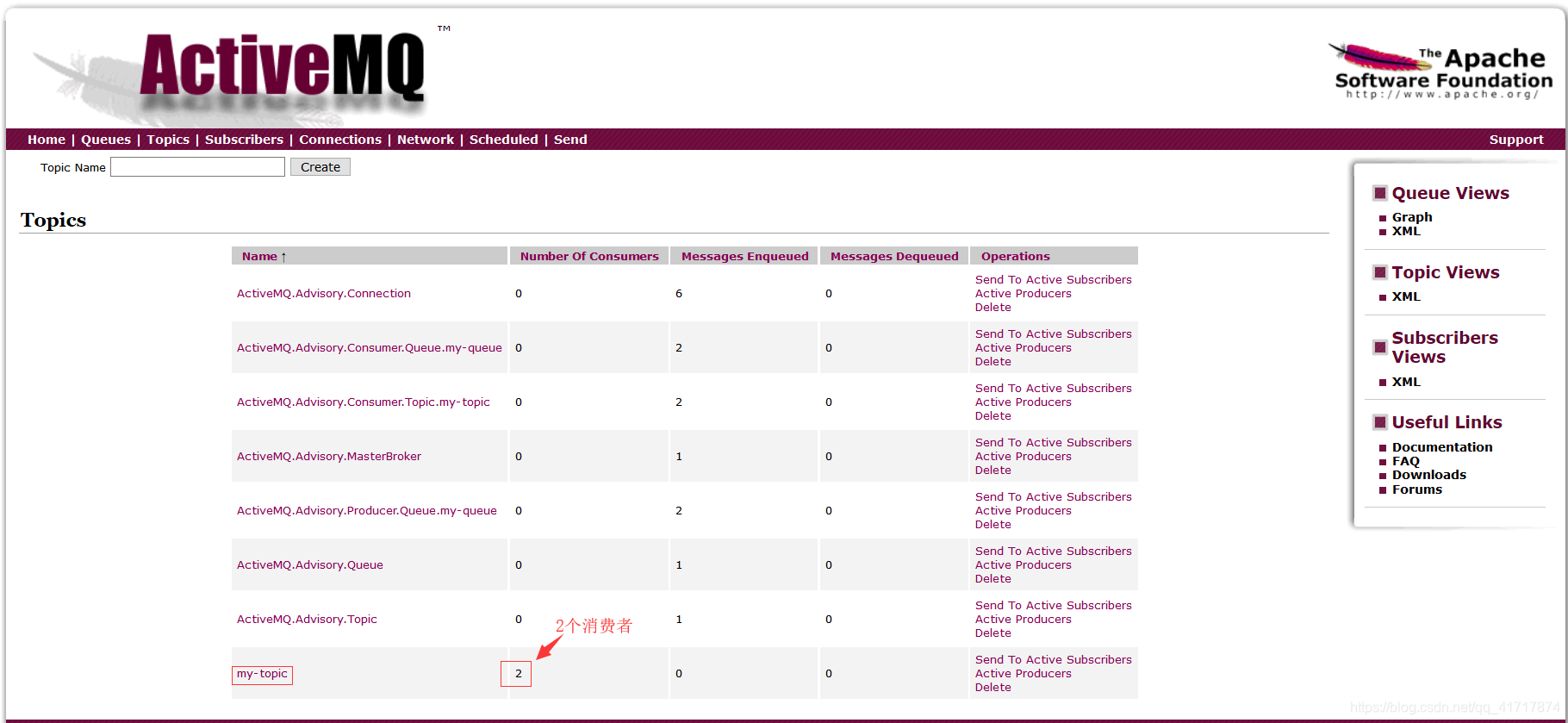Focus the Topic Name input field
Screen dimensions: 1568x723
tap(197, 167)
